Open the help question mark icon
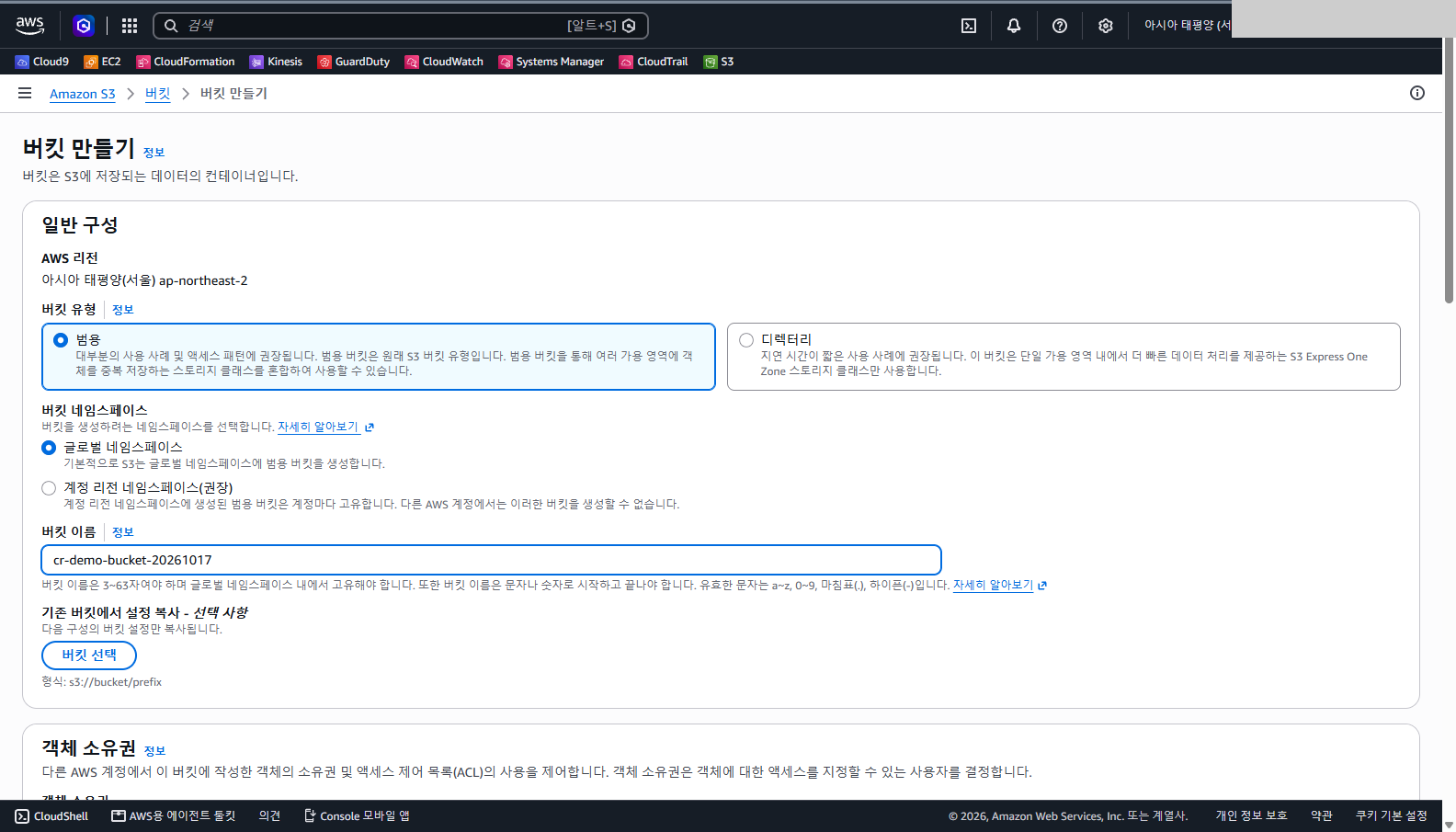Image resolution: width=1456 pixels, height=832 pixels. click(1060, 26)
